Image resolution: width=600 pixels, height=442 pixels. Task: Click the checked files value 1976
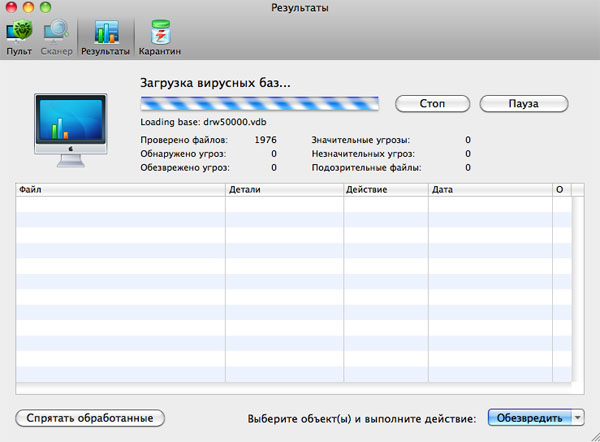pos(266,140)
